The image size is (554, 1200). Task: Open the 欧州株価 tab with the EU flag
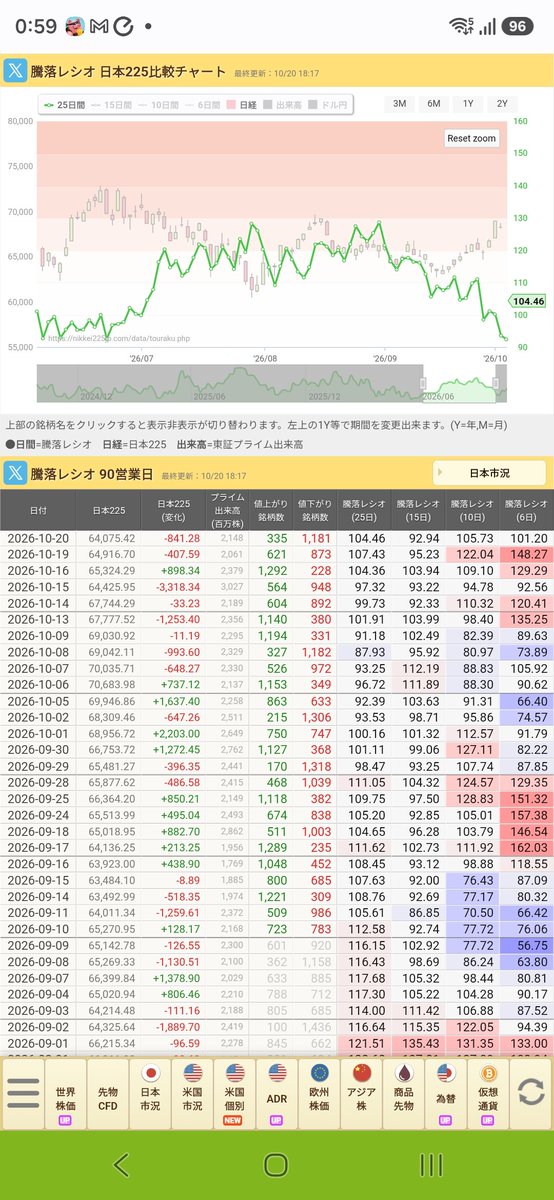click(x=320, y=1094)
